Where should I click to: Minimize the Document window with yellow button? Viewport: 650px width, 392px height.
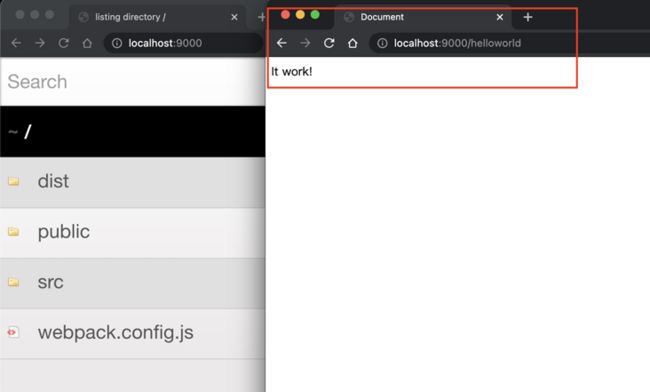300,15
